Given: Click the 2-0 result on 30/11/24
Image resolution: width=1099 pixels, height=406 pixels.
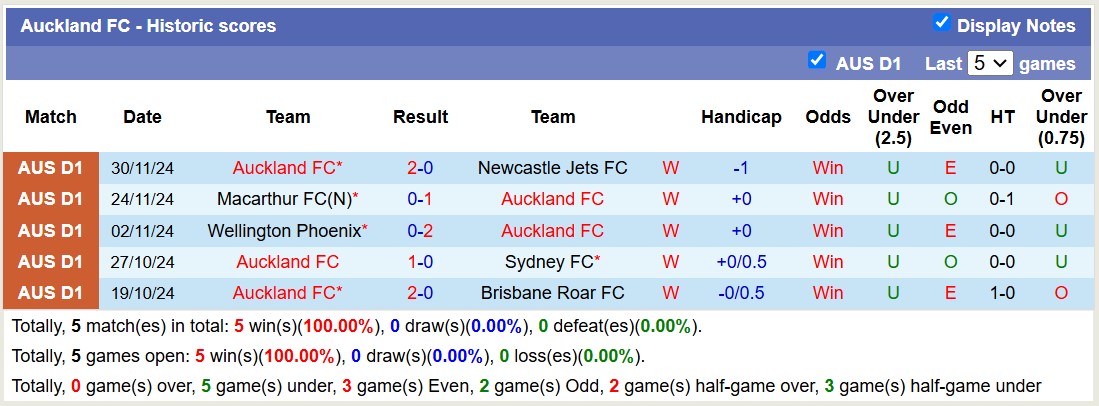Looking at the screenshot, I should (x=420, y=168).
